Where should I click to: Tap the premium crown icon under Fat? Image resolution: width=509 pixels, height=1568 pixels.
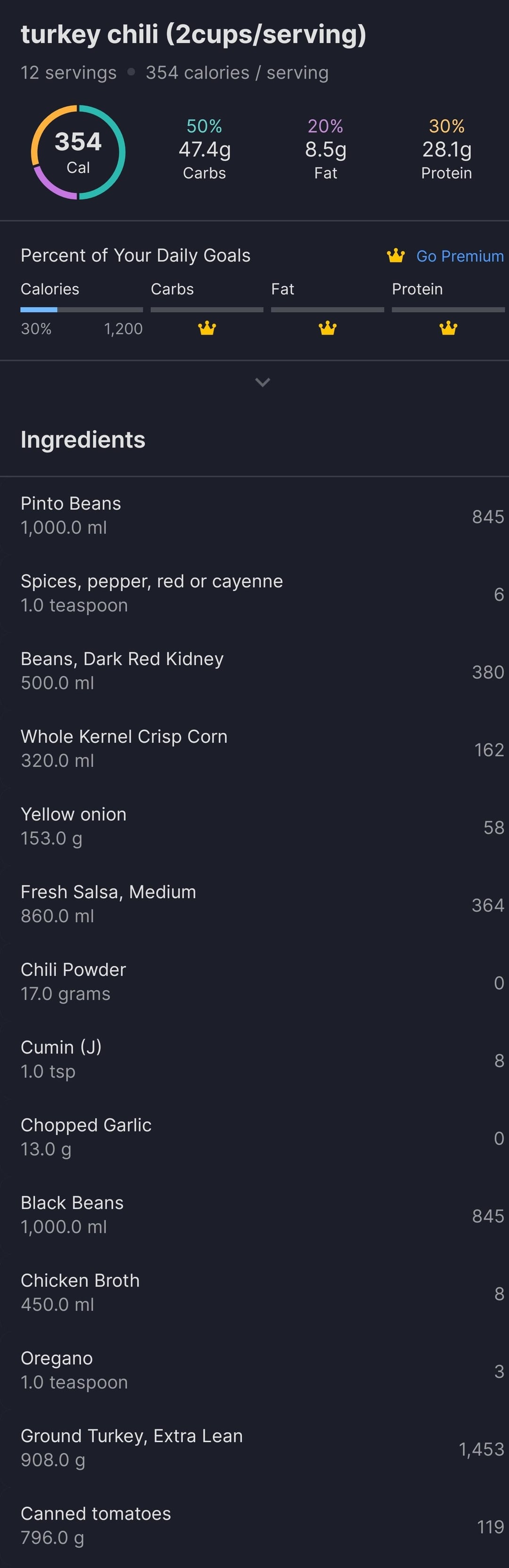[x=328, y=328]
